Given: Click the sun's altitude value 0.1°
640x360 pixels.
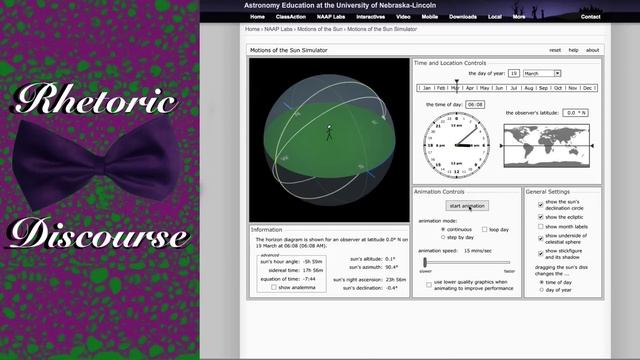Looking at the screenshot, I should coord(390,259).
